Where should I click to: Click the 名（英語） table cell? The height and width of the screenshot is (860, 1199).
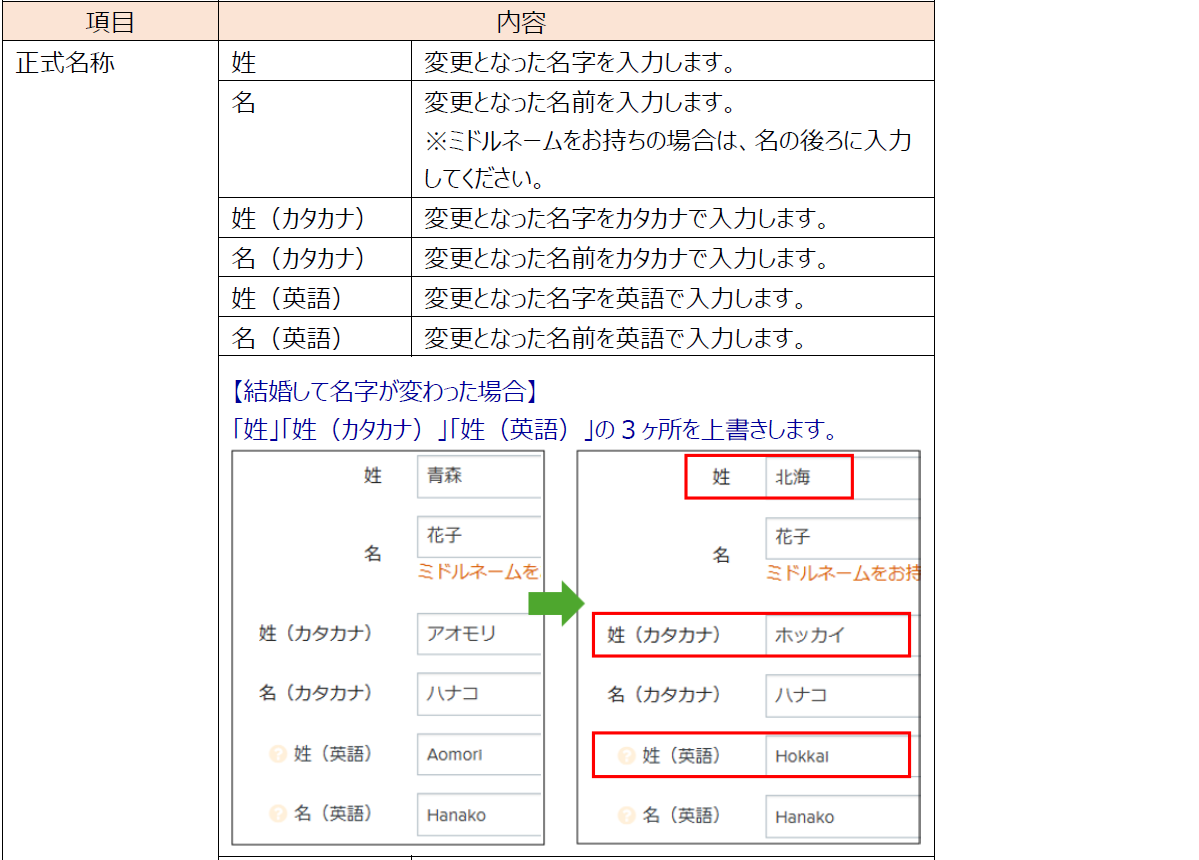(x=315, y=337)
